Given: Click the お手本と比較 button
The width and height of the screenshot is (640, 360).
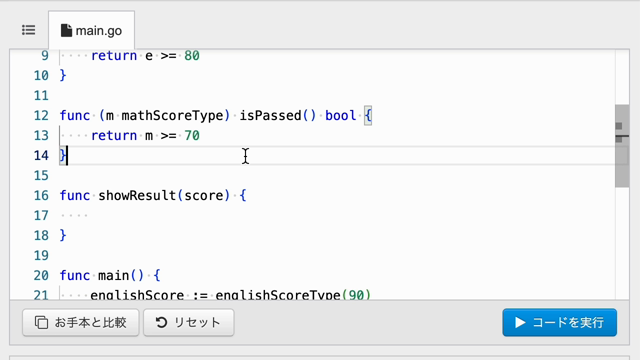Looking at the screenshot, I should 81,322.
